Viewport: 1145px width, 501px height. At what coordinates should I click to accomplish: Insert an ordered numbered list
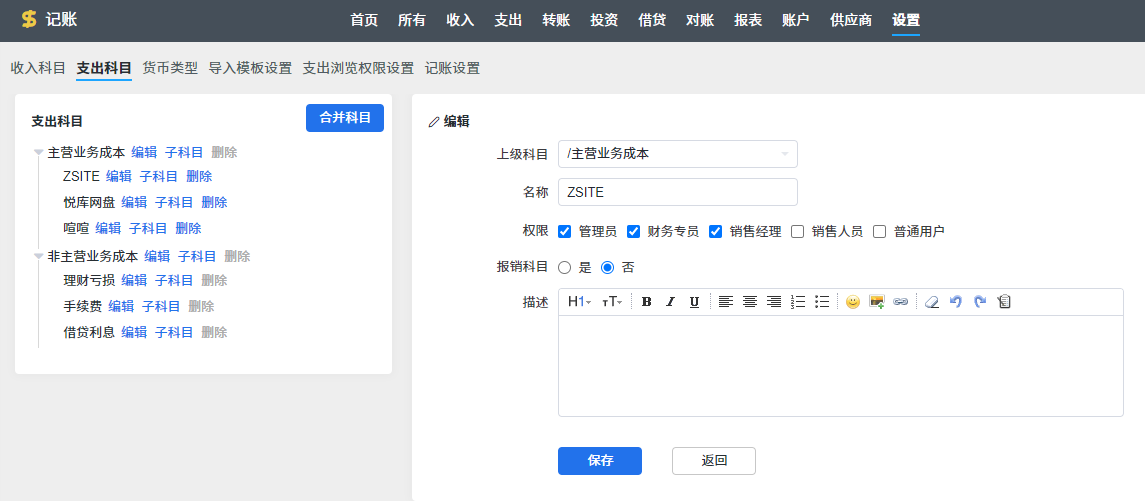pyautogui.click(x=798, y=302)
